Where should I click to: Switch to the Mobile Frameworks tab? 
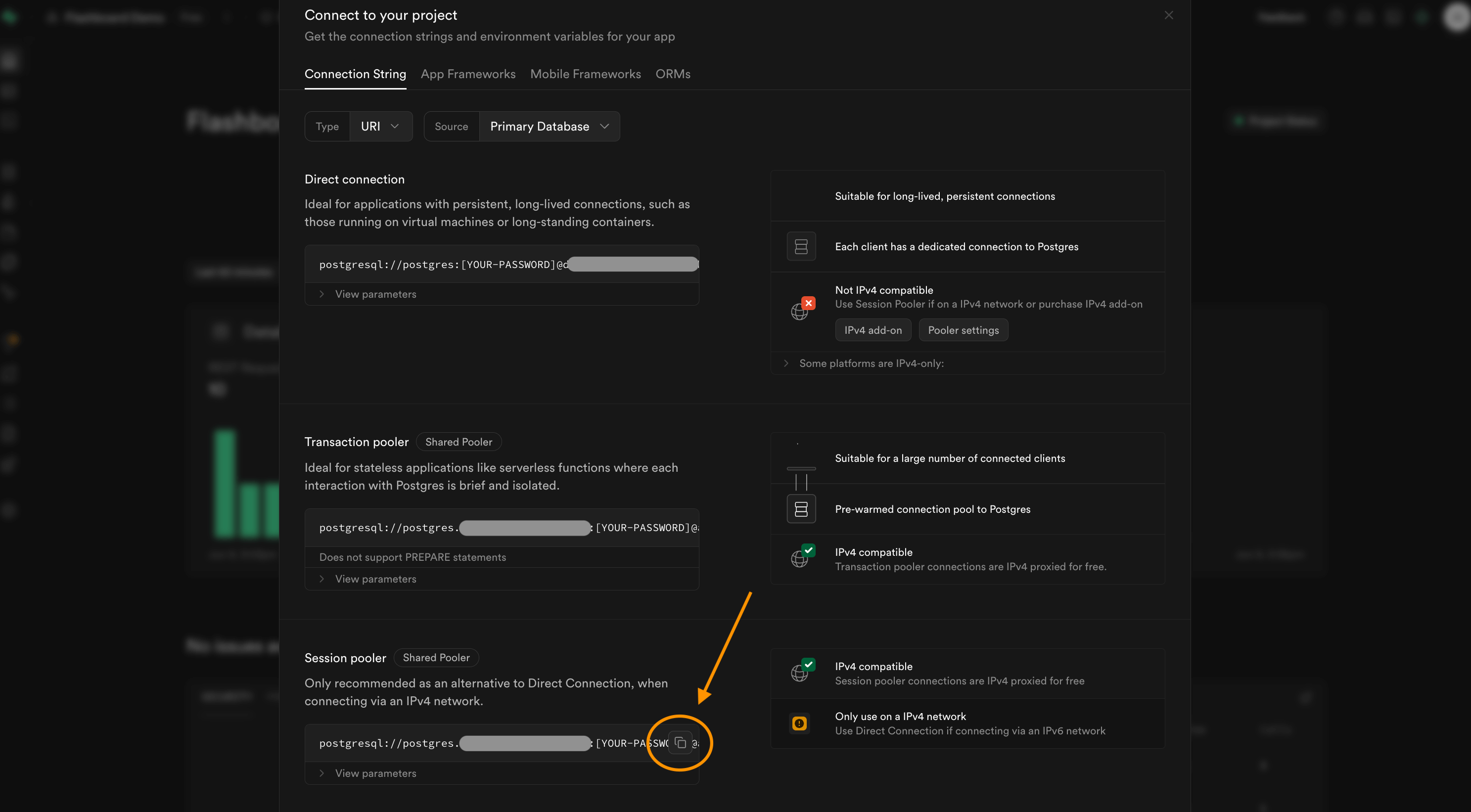click(x=585, y=74)
